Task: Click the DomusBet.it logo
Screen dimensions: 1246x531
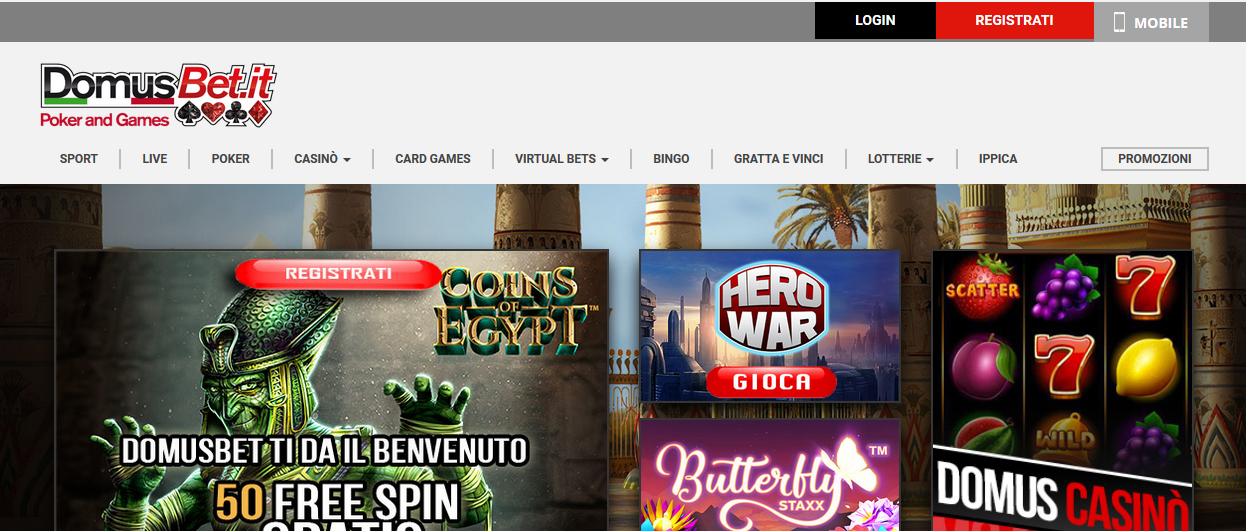Action: pyautogui.click(x=157, y=96)
